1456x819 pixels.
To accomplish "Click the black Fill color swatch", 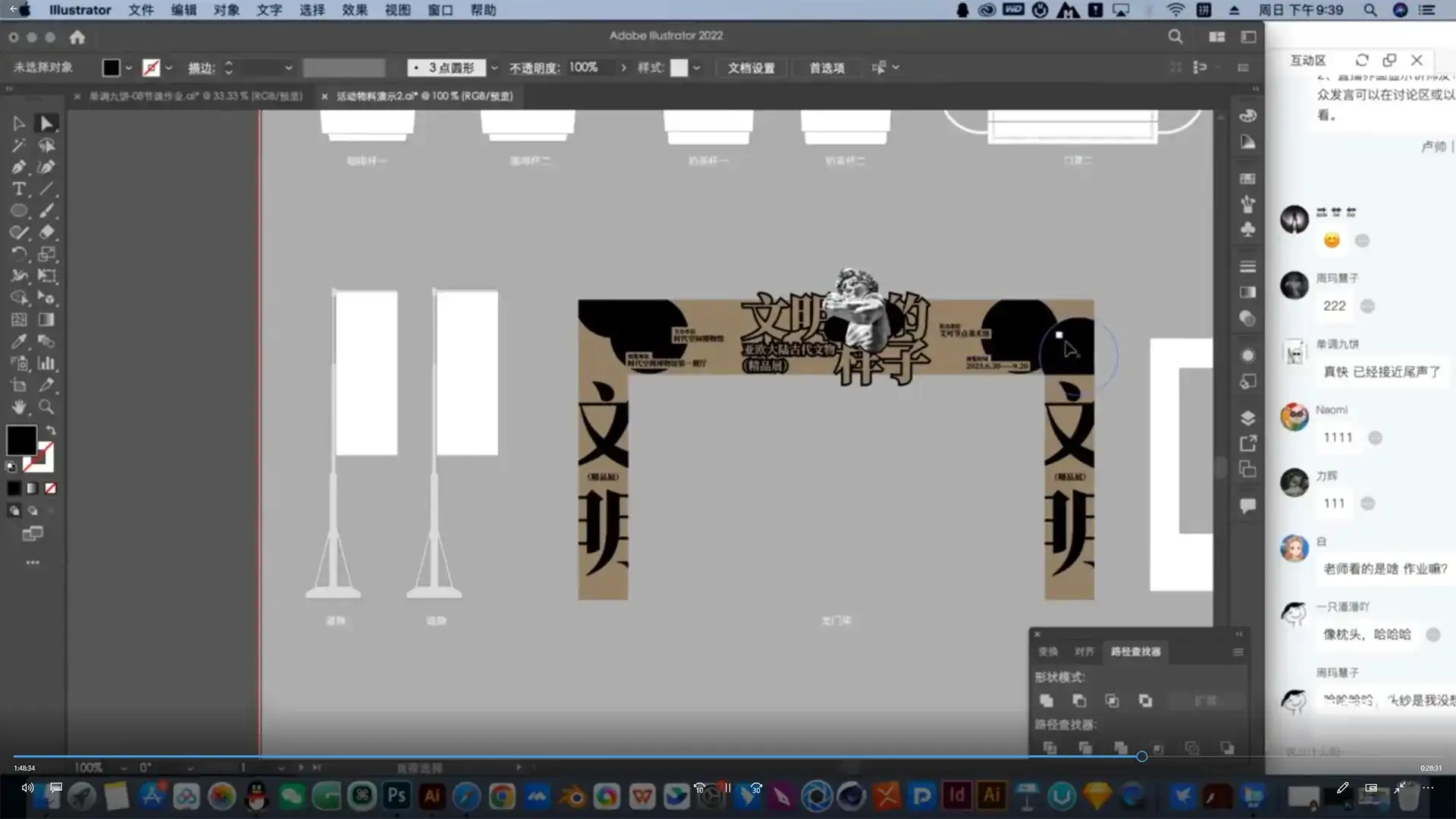I will click(x=21, y=440).
